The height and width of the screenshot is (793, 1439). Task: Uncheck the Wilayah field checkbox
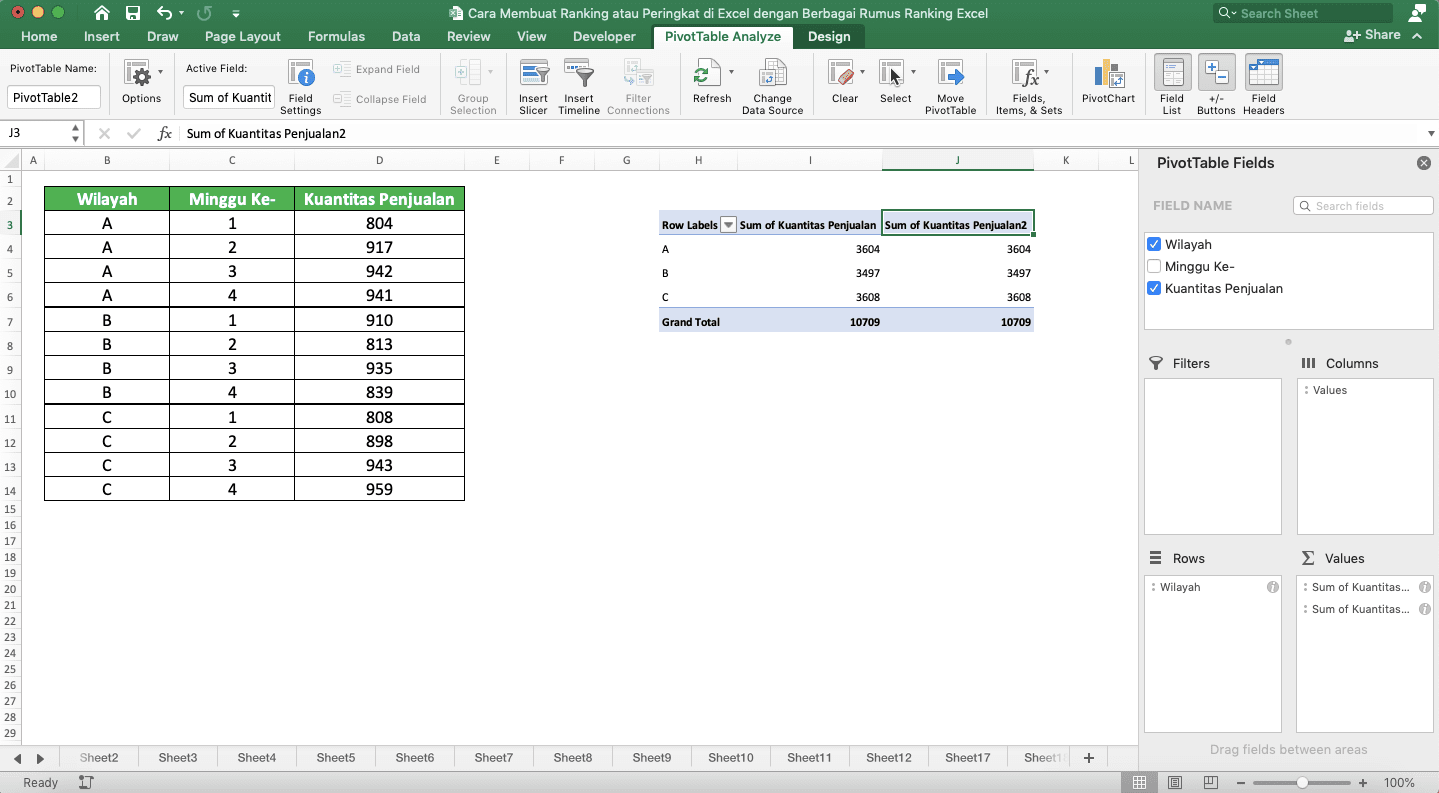pos(1154,244)
